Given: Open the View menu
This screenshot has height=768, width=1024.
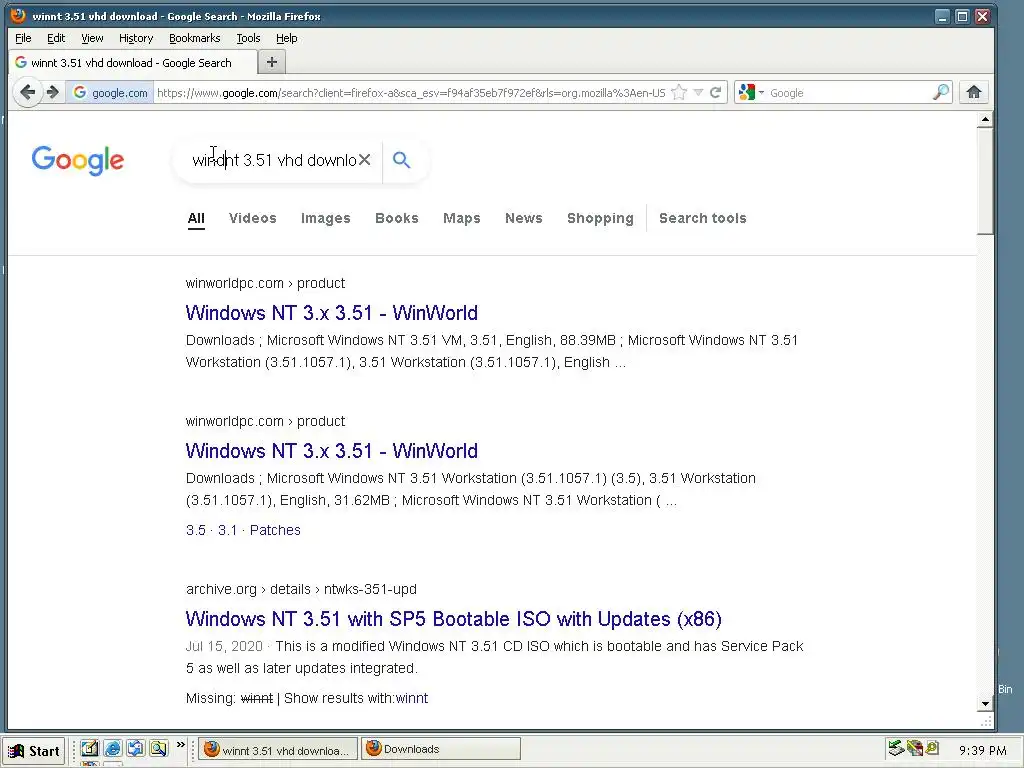Looking at the screenshot, I should (x=92, y=38).
